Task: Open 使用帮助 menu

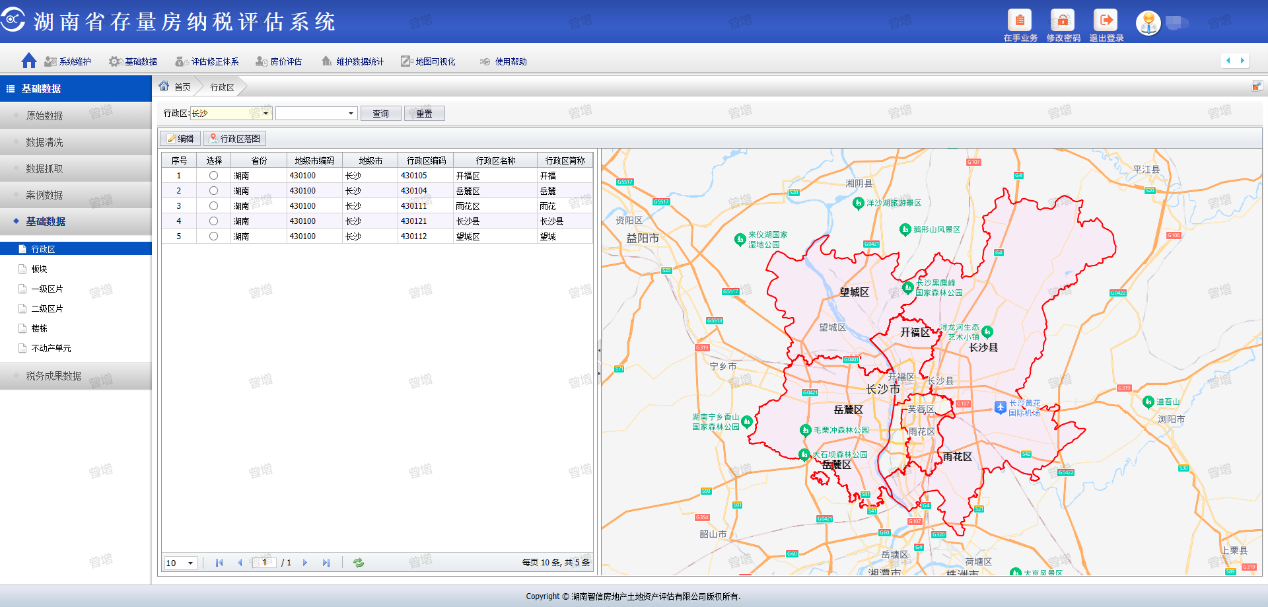Action: coord(504,62)
